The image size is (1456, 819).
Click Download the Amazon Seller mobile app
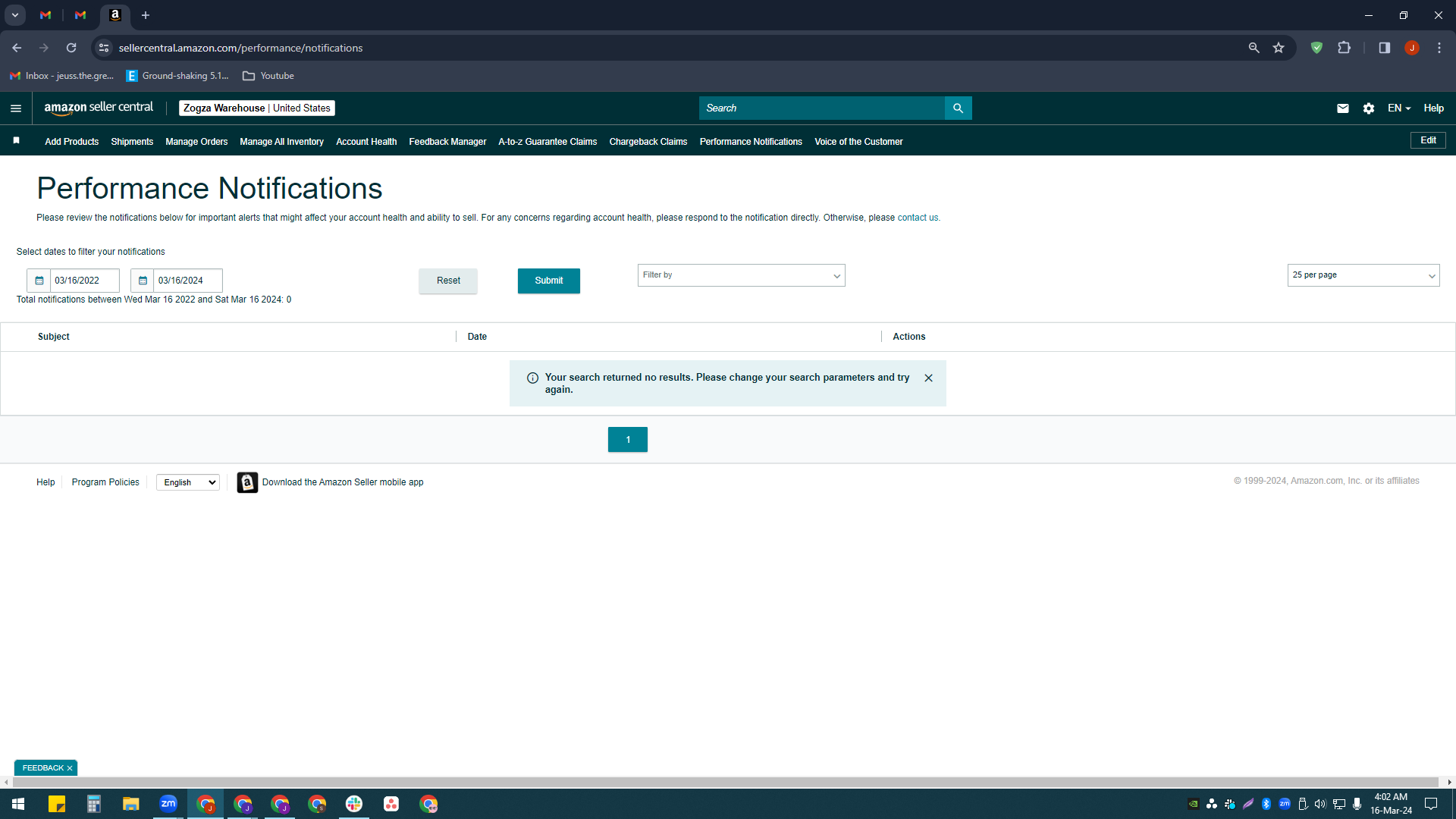pyautogui.click(x=343, y=482)
